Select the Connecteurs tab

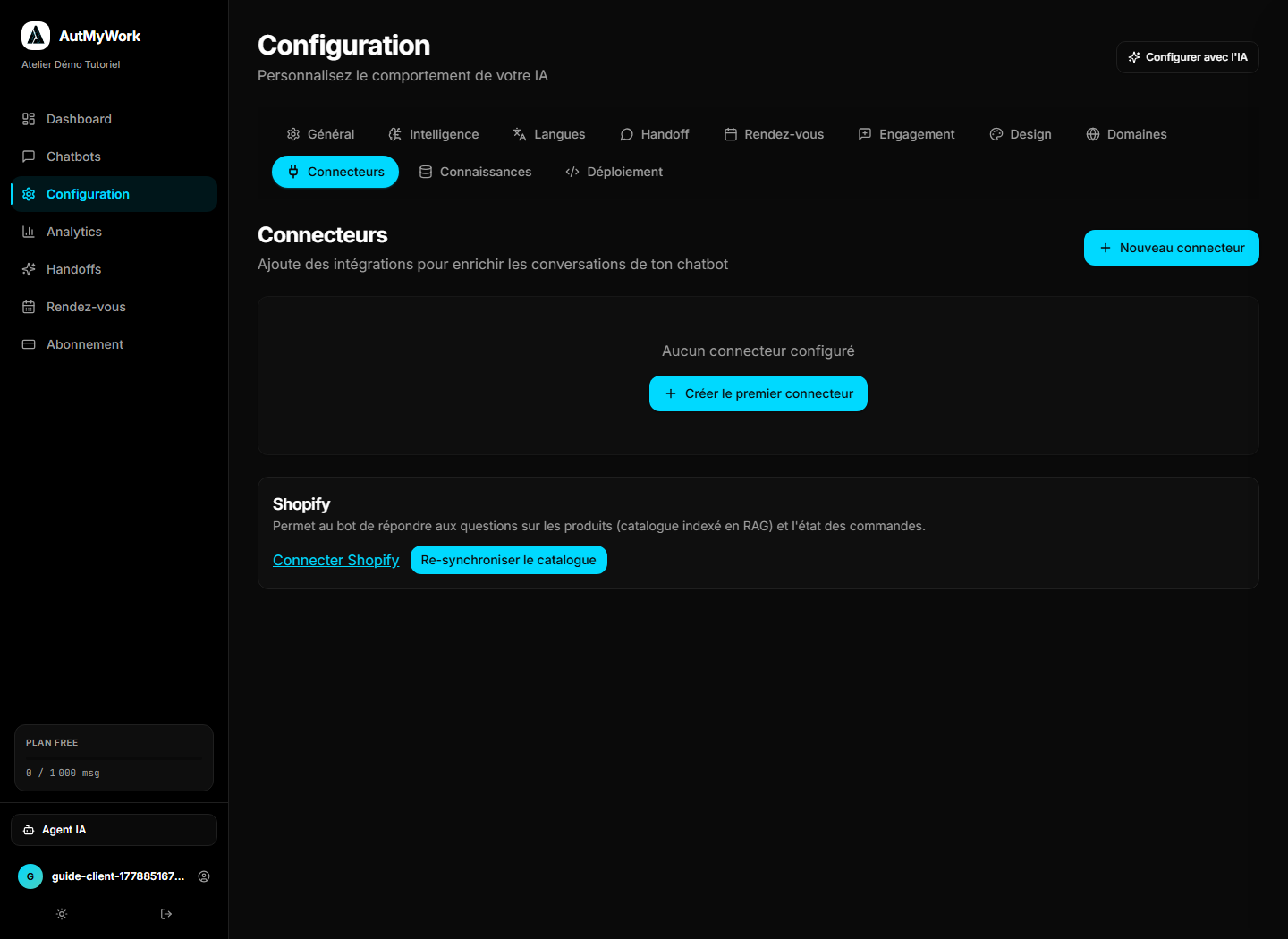pyautogui.click(x=335, y=172)
